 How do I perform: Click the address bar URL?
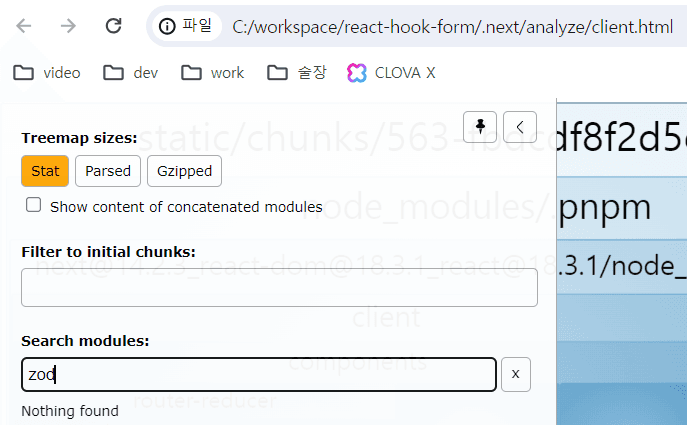(x=452, y=27)
